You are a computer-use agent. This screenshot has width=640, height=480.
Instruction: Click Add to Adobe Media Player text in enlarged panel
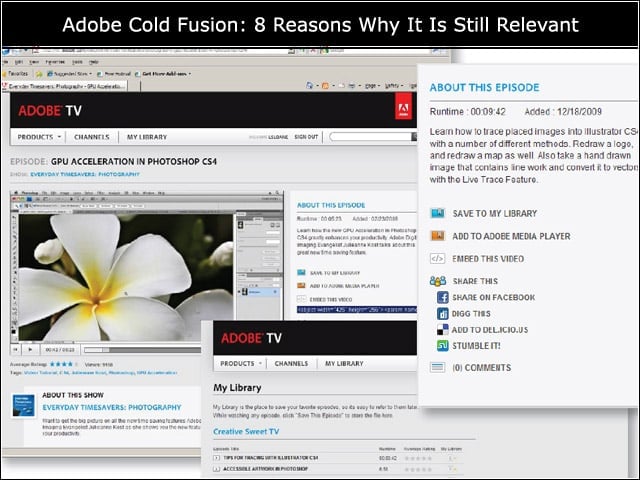point(511,236)
